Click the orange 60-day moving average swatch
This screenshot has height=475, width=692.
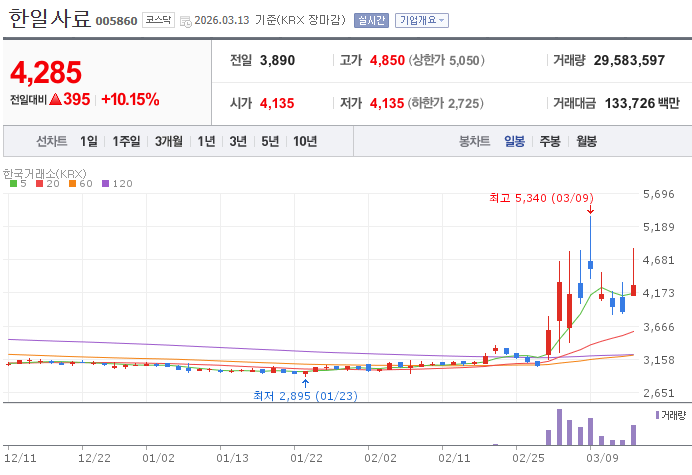click(72, 184)
